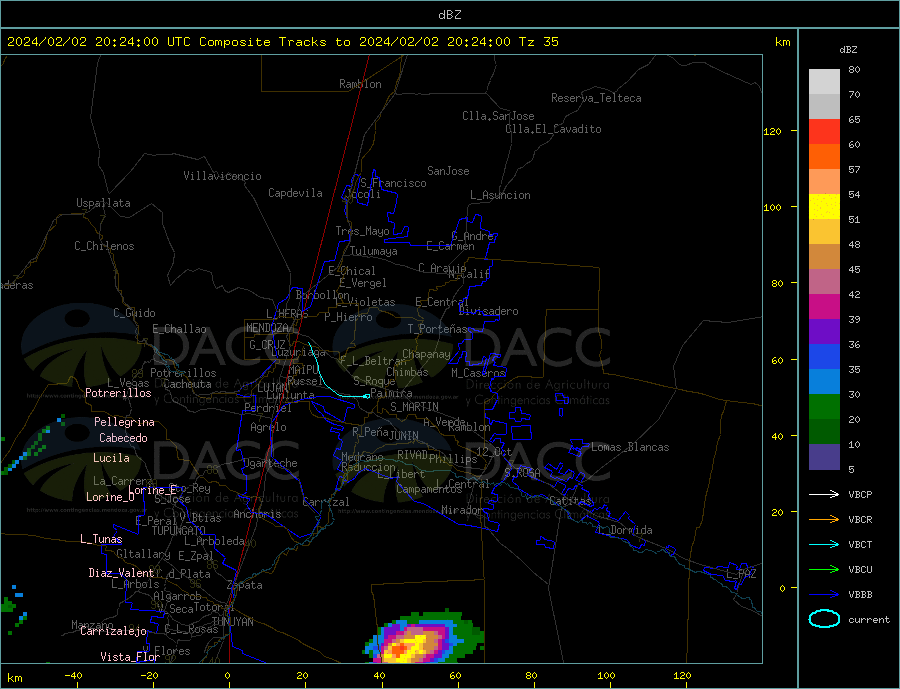Click the cyan storm track endpoint near Palmira
900x689 pixels.
click(367, 396)
